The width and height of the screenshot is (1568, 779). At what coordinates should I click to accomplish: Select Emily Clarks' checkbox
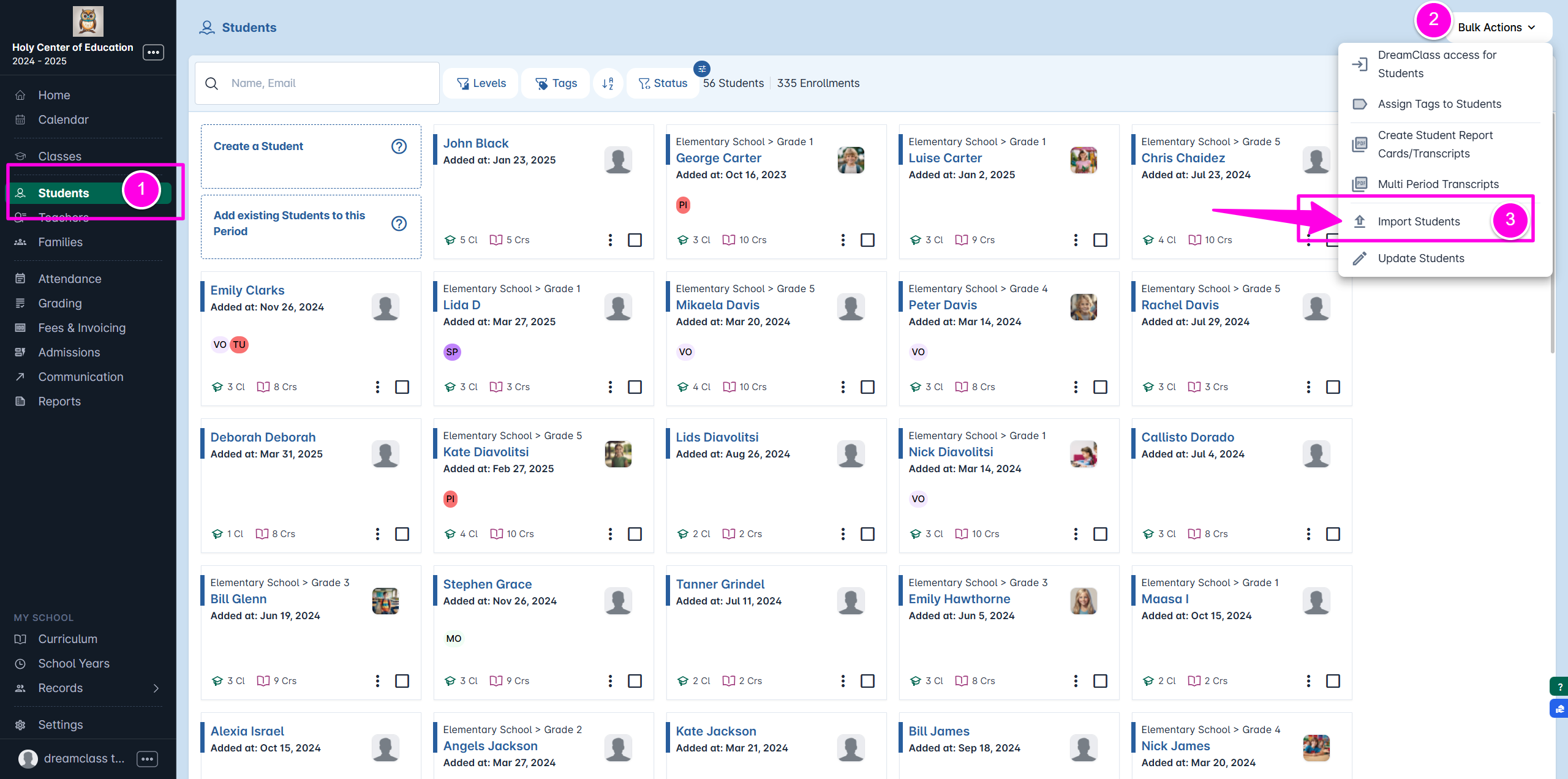point(402,387)
